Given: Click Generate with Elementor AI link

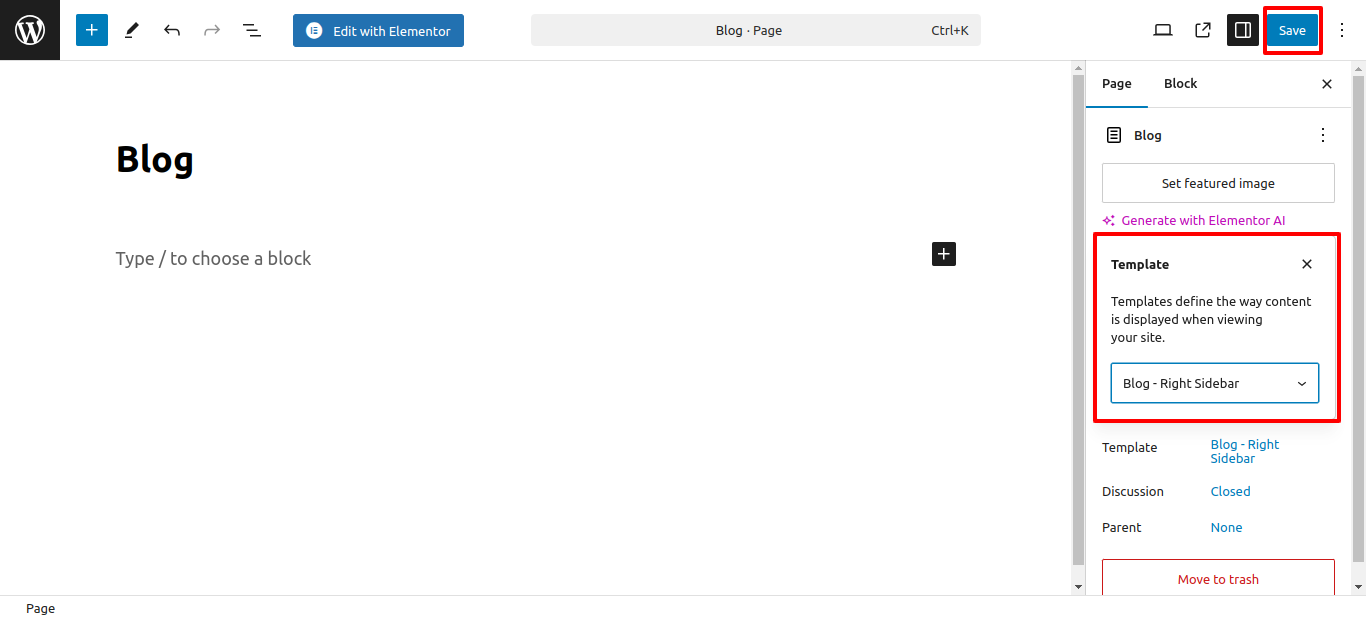Looking at the screenshot, I should click(1202, 220).
